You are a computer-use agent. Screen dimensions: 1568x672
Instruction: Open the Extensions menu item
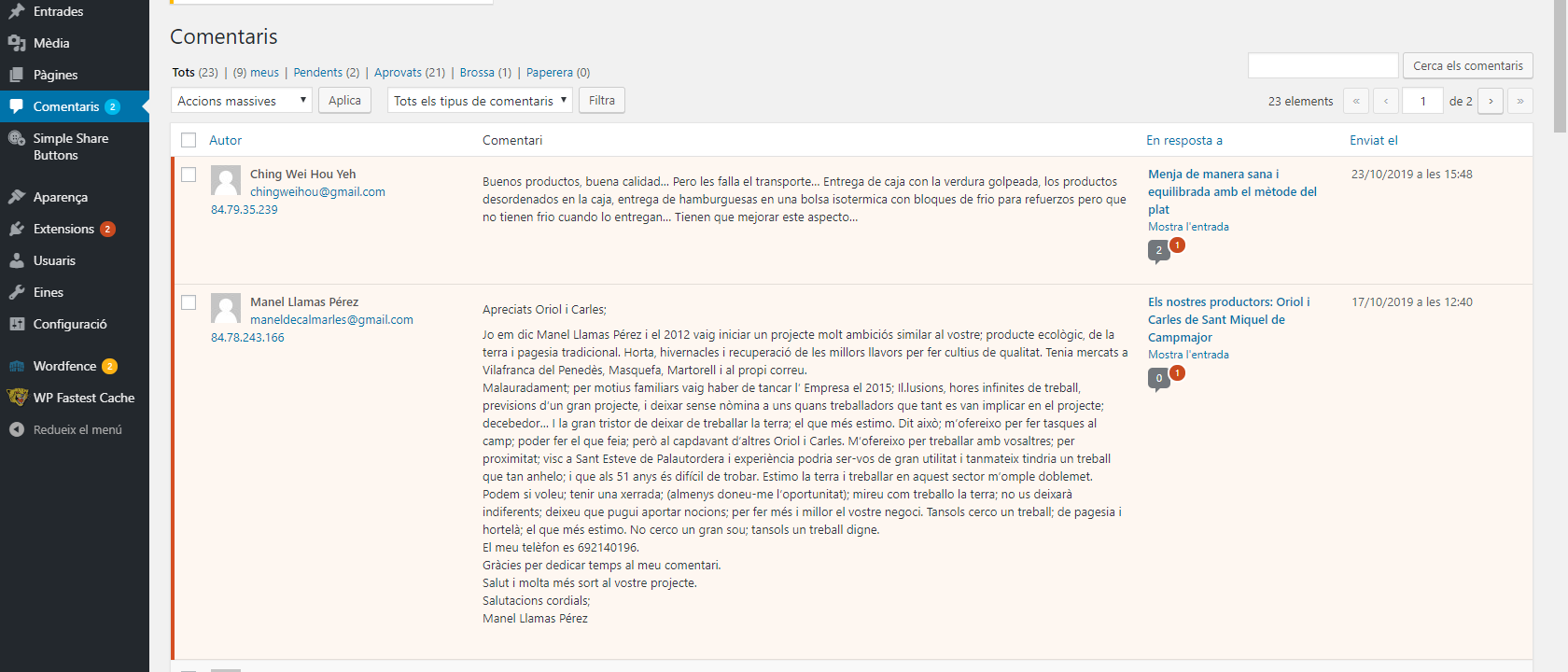[75, 229]
